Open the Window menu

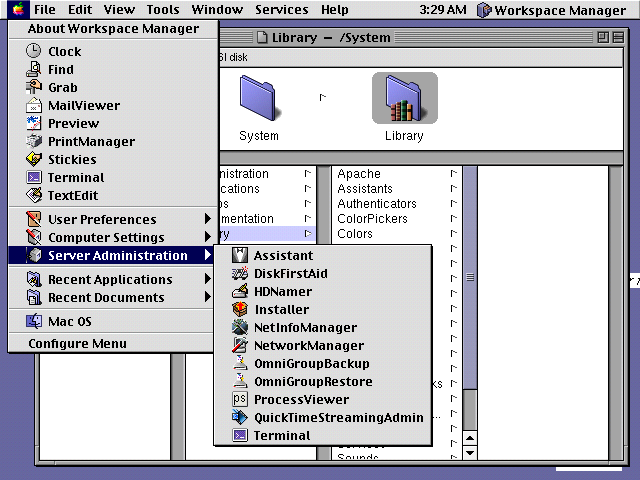coord(217,9)
